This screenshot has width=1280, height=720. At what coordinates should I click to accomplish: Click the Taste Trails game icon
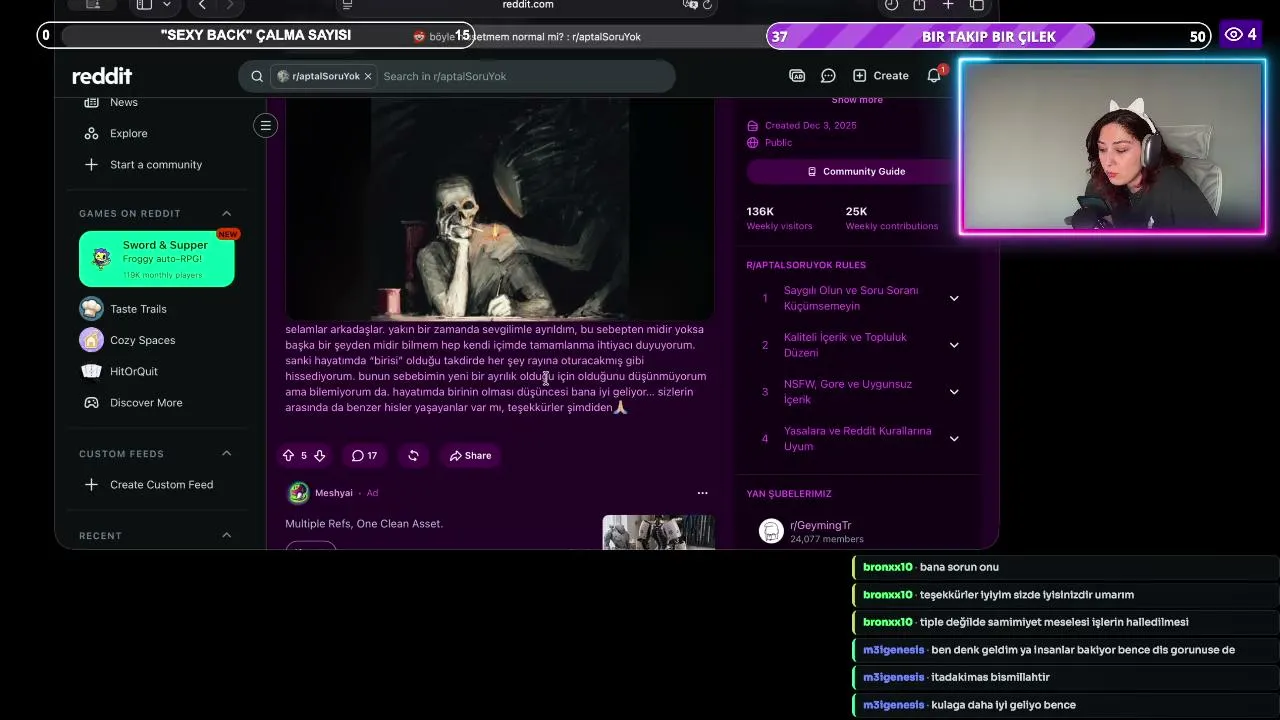click(x=91, y=309)
